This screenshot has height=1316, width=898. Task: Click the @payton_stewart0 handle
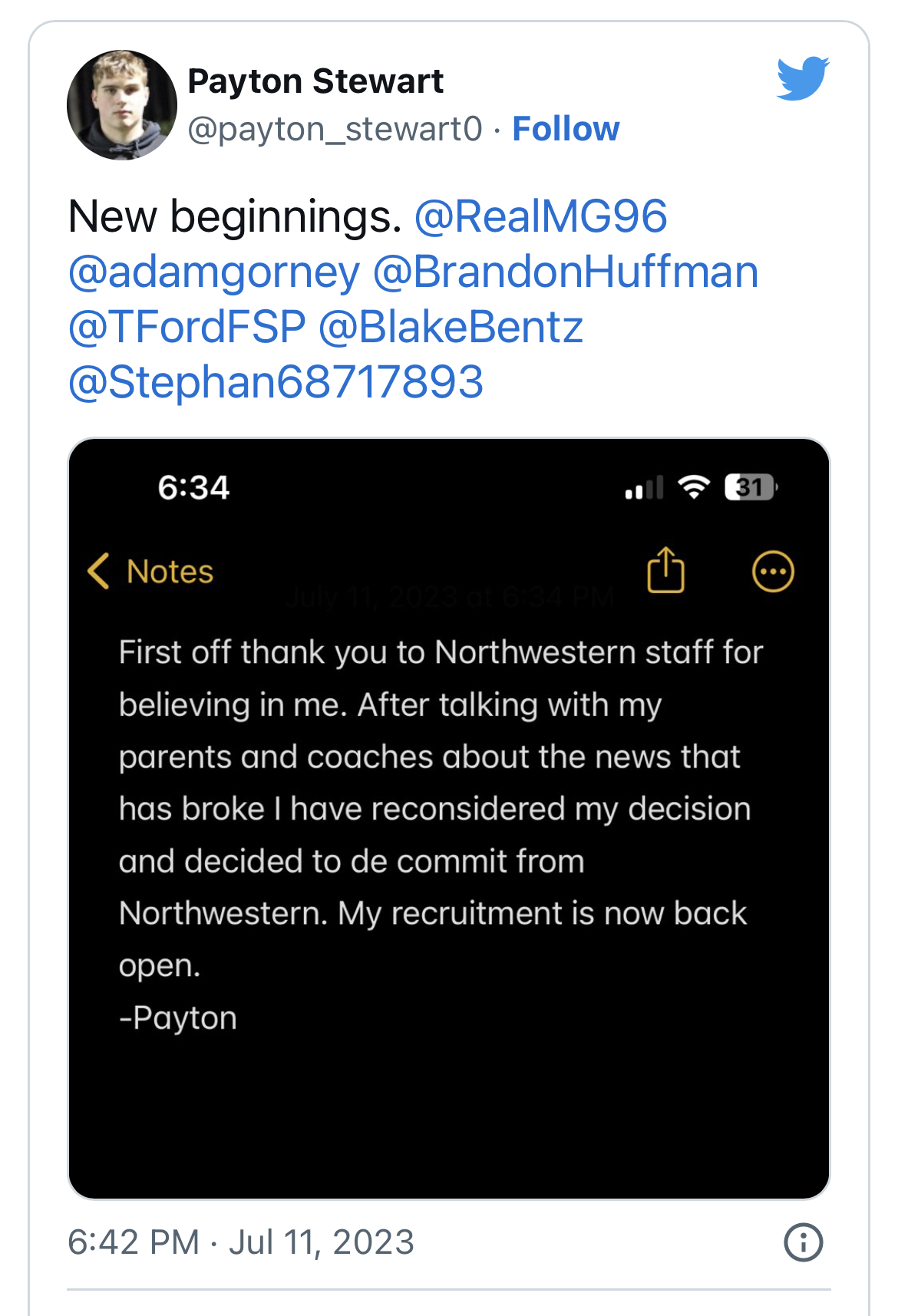(335, 129)
